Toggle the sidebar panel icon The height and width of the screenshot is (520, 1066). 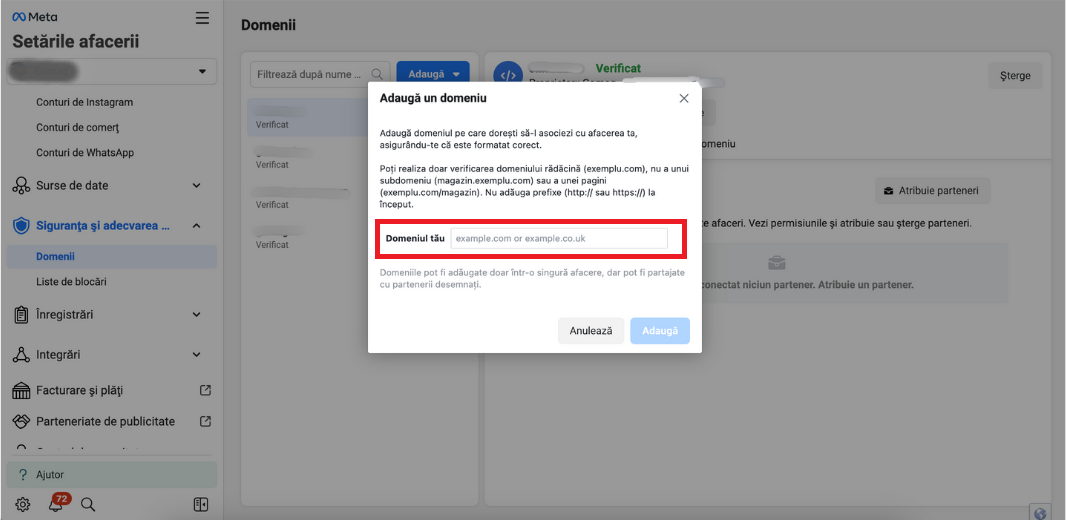coord(201,505)
